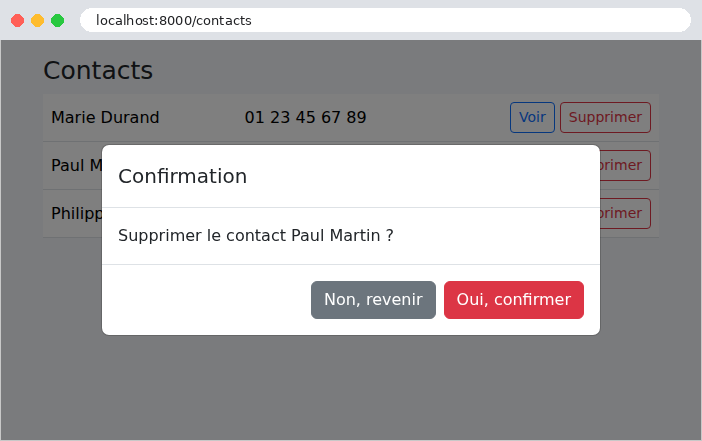Confirm deletion with Oui, confirmer
The height and width of the screenshot is (441, 702).
(x=514, y=300)
